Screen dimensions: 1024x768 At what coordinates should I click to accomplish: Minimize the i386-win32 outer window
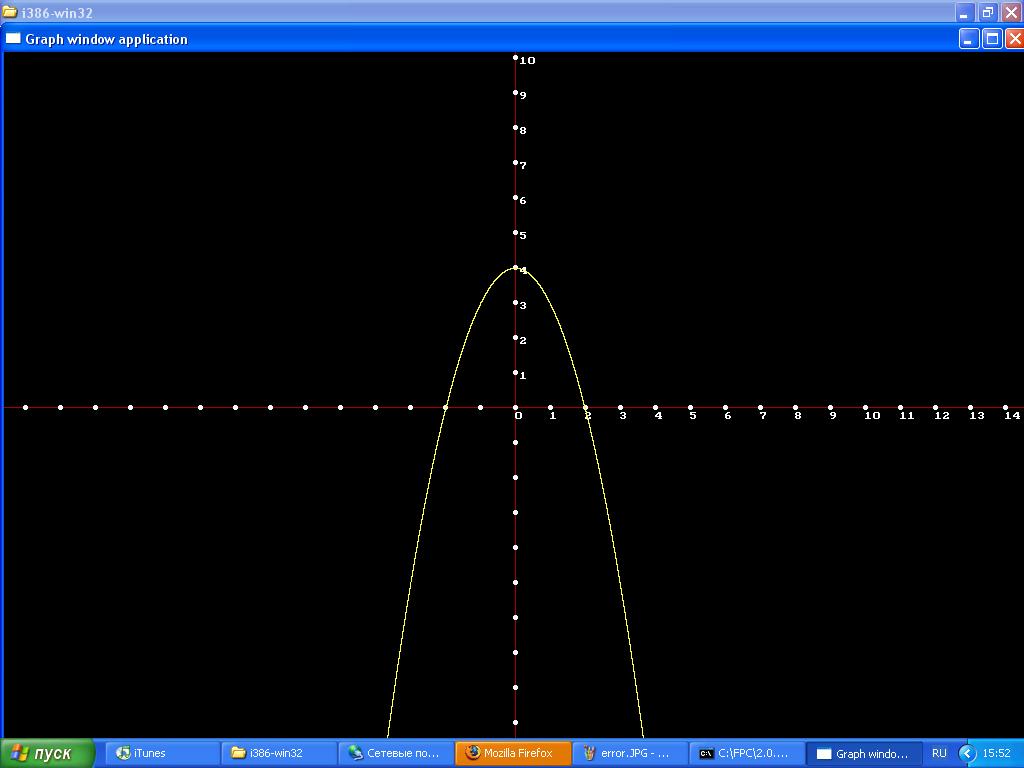(964, 13)
